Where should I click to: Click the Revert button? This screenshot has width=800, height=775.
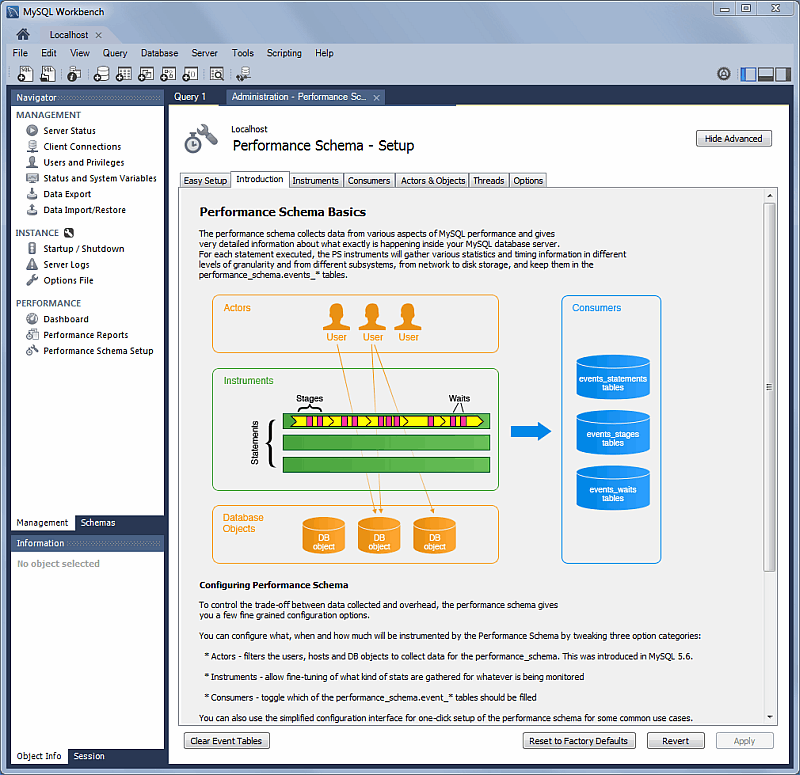coord(676,741)
